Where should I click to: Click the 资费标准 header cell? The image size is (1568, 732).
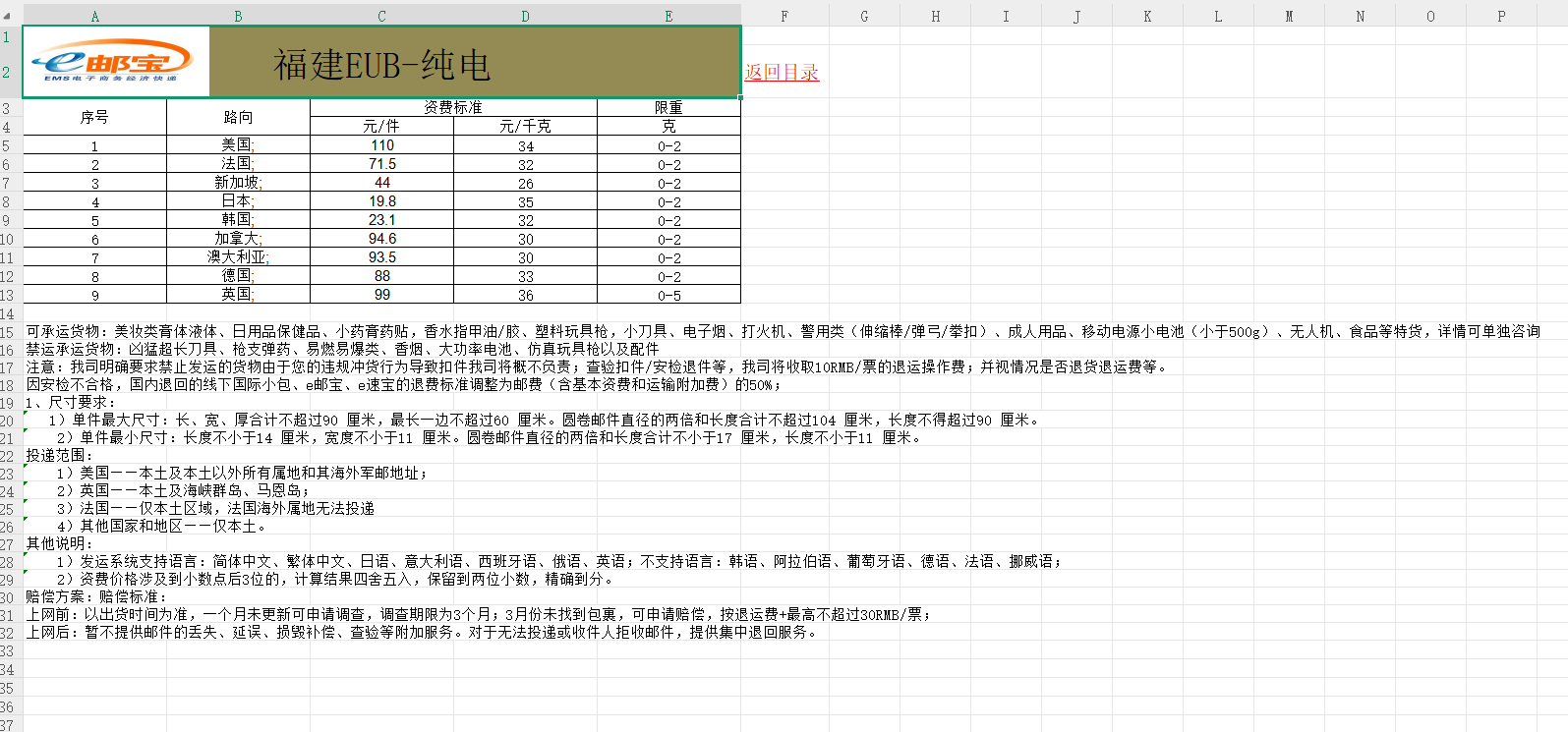453,107
